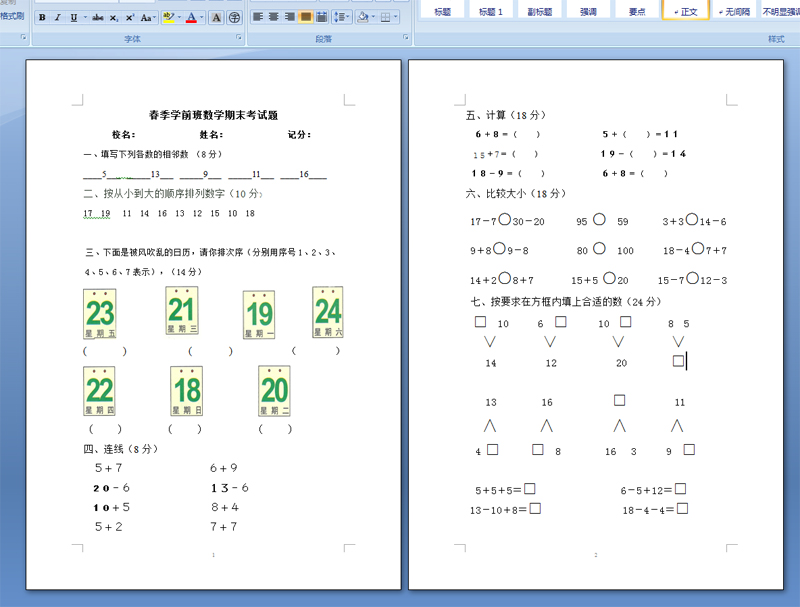Viewport: 800px width, 607px height.
Task: Toggle italic formatting
Action: [58, 17]
